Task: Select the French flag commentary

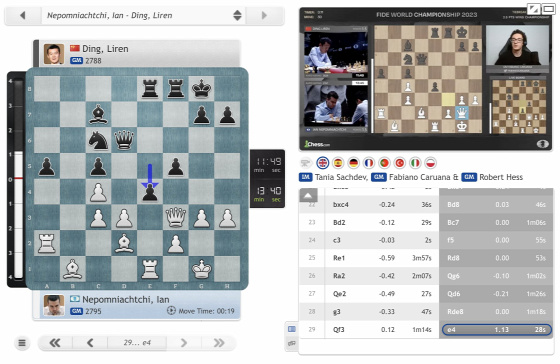Action: 369,163
